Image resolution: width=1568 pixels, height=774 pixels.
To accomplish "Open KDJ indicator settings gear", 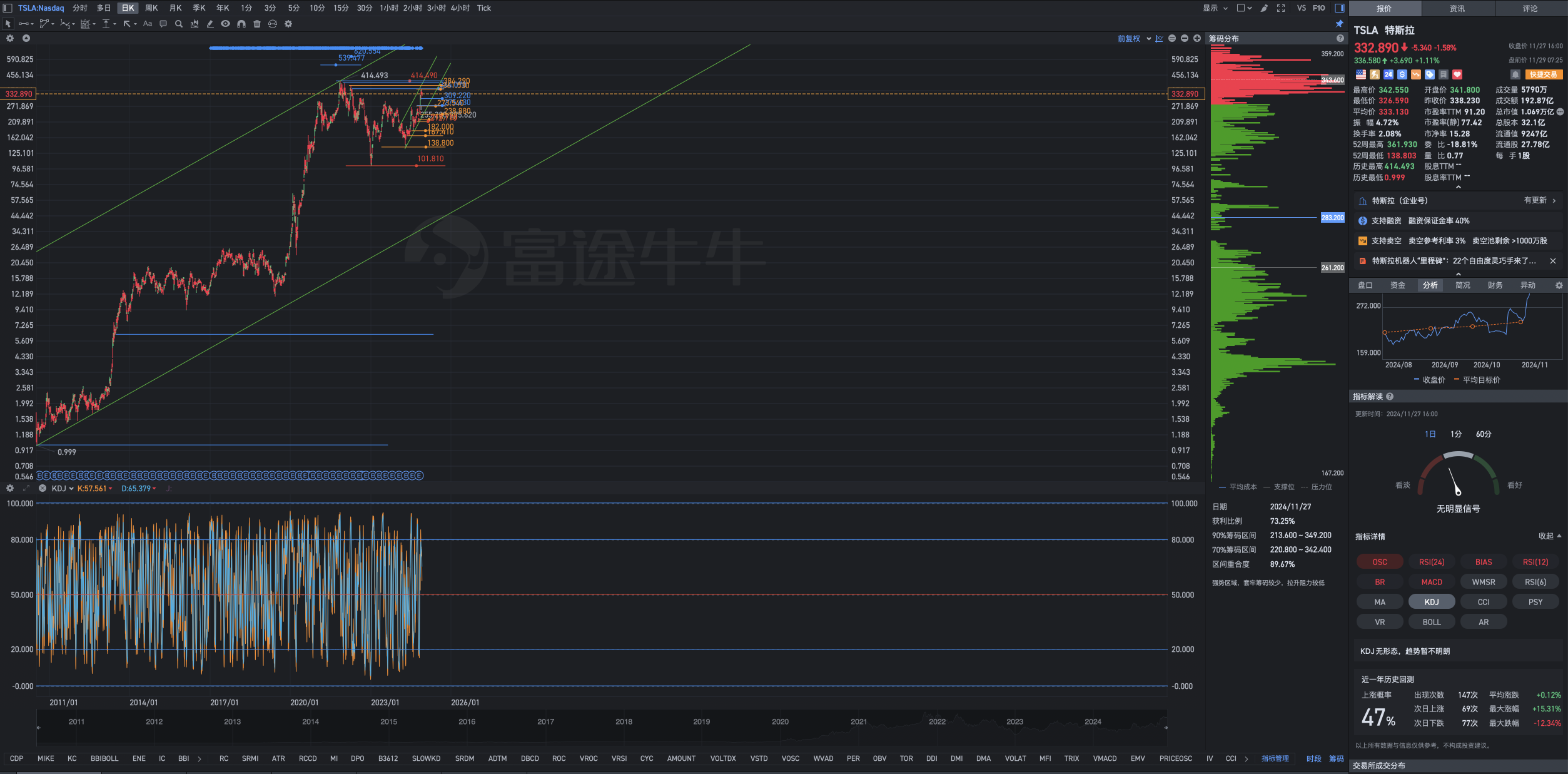I will pos(10,489).
